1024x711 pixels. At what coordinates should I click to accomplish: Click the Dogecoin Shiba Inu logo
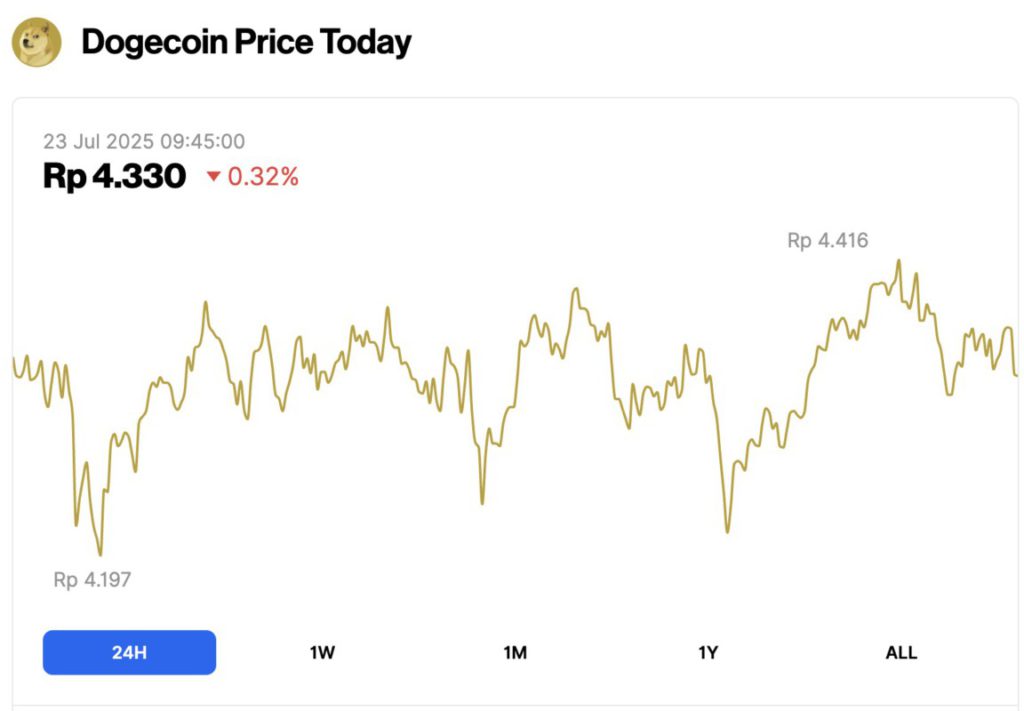click(36, 43)
